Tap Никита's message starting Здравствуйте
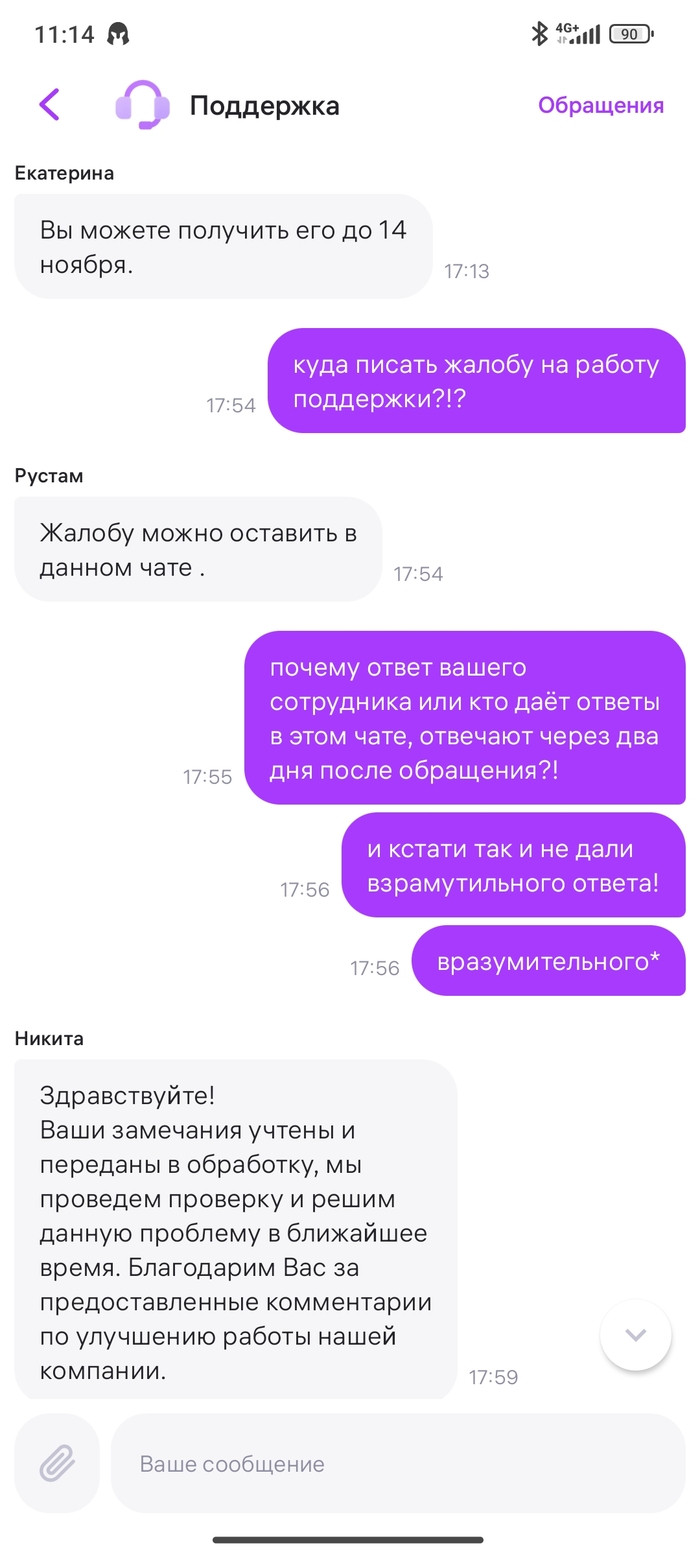 click(x=235, y=1230)
